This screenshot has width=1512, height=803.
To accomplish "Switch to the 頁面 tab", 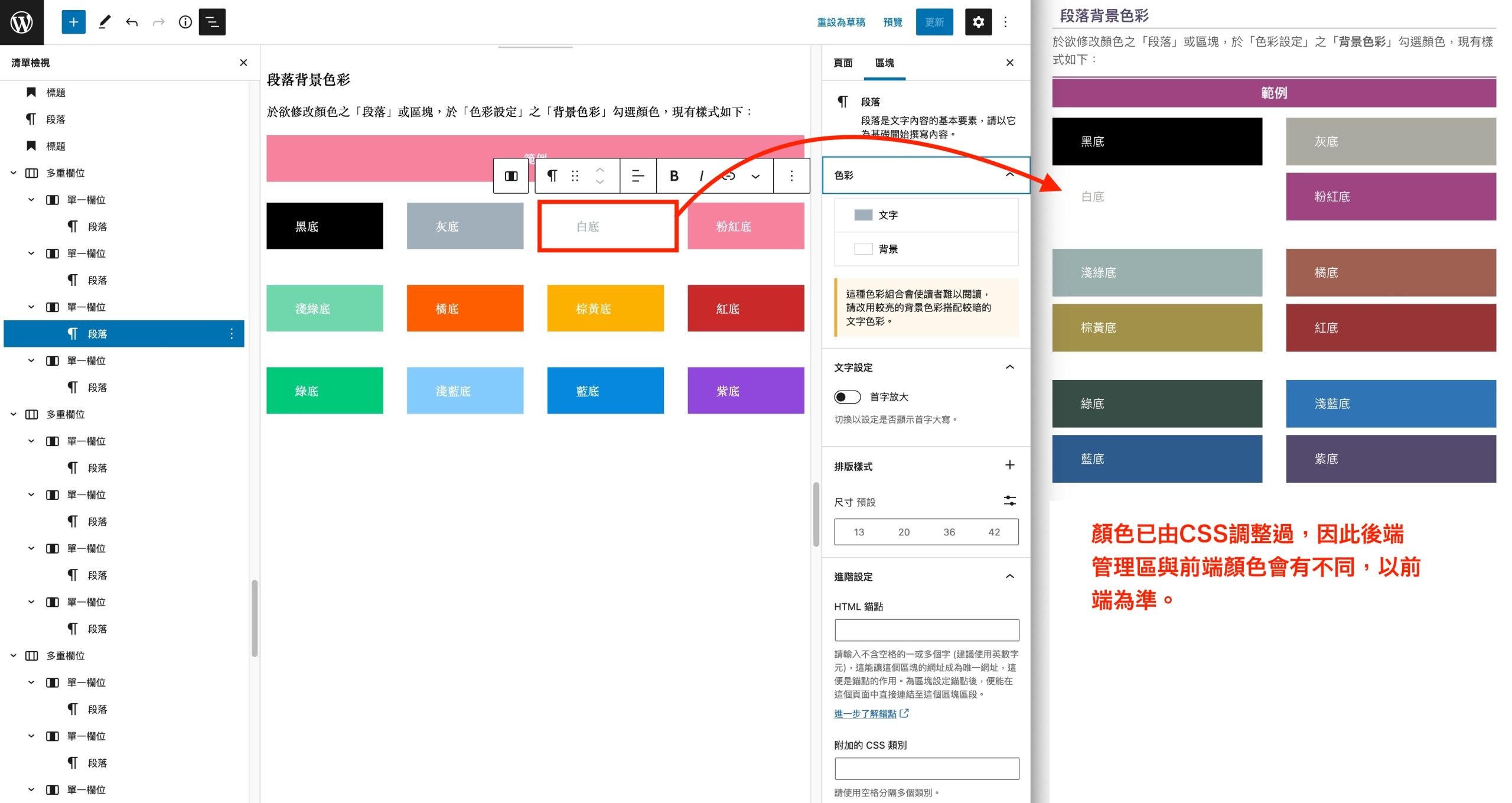I will pos(843,63).
